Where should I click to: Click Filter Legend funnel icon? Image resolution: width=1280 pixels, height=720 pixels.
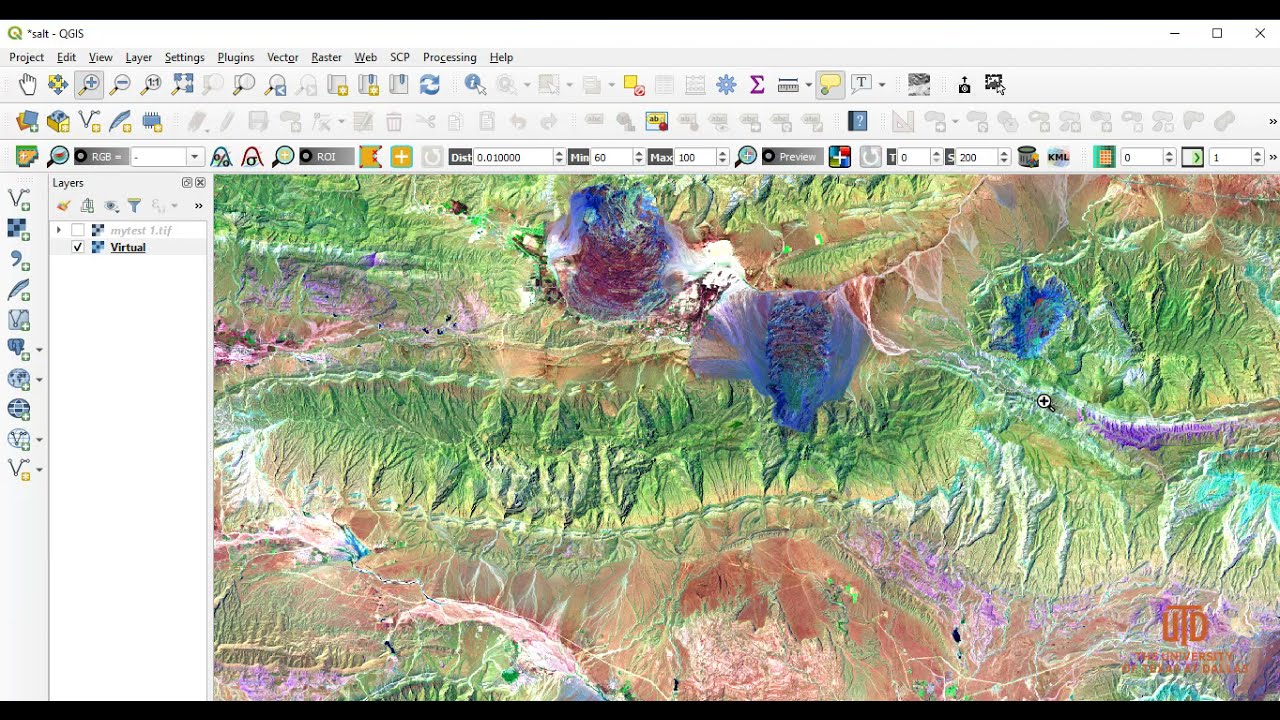[134, 206]
